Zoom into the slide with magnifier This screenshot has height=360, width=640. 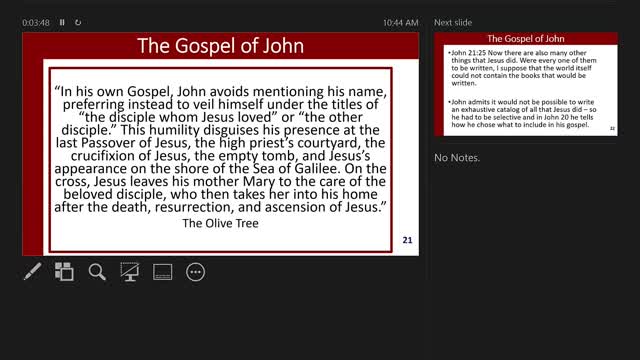(x=97, y=272)
